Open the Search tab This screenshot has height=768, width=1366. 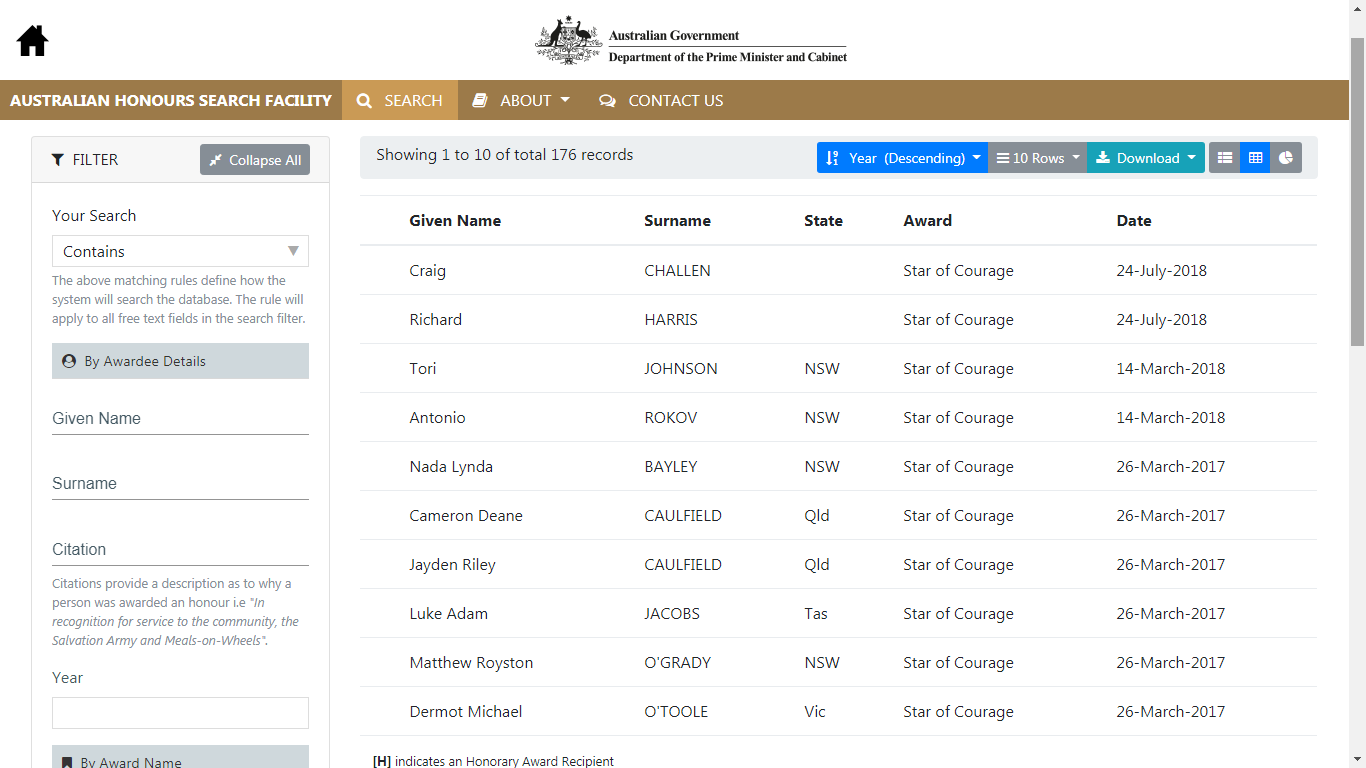coord(400,100)
